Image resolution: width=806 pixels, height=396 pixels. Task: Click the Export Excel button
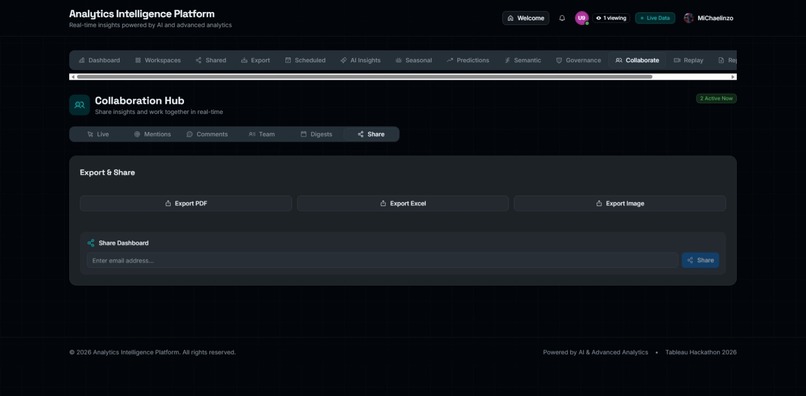[402, 204]
